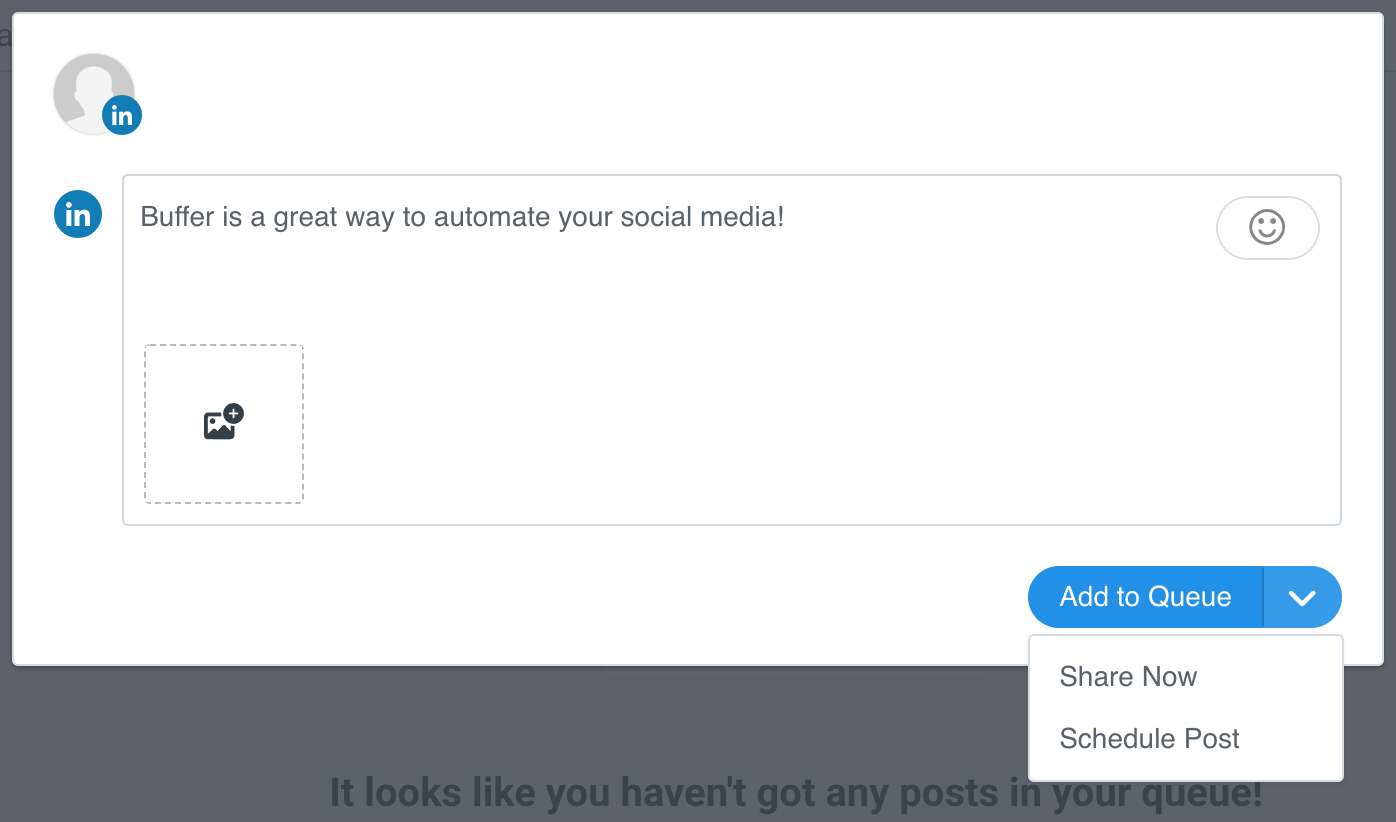The height and width of the screenshot is (822, 1396).
Task: Click the grey profile silhouette picture
Action: 88,88
